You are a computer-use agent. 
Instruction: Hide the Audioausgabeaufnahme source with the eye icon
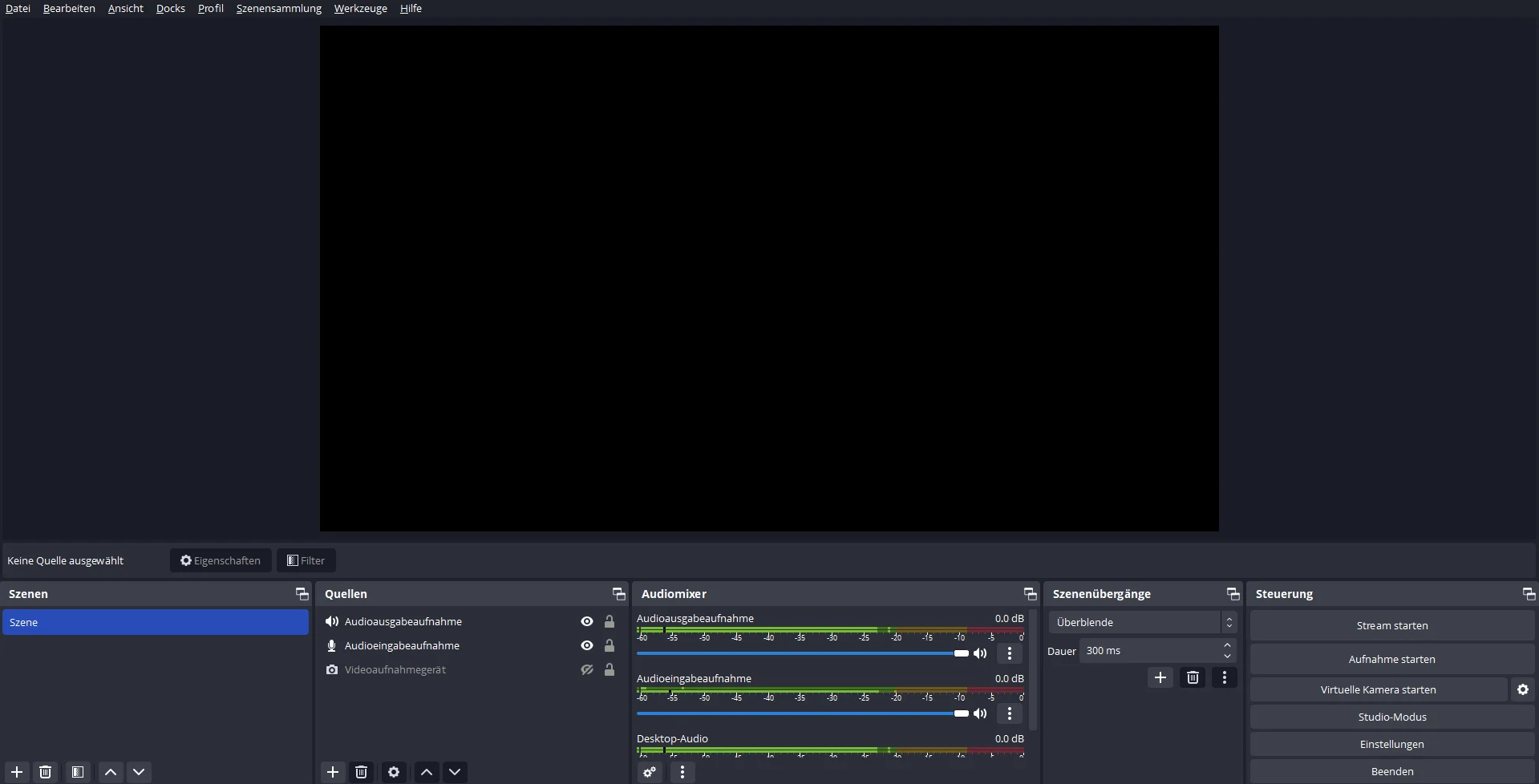pos(587,621)
